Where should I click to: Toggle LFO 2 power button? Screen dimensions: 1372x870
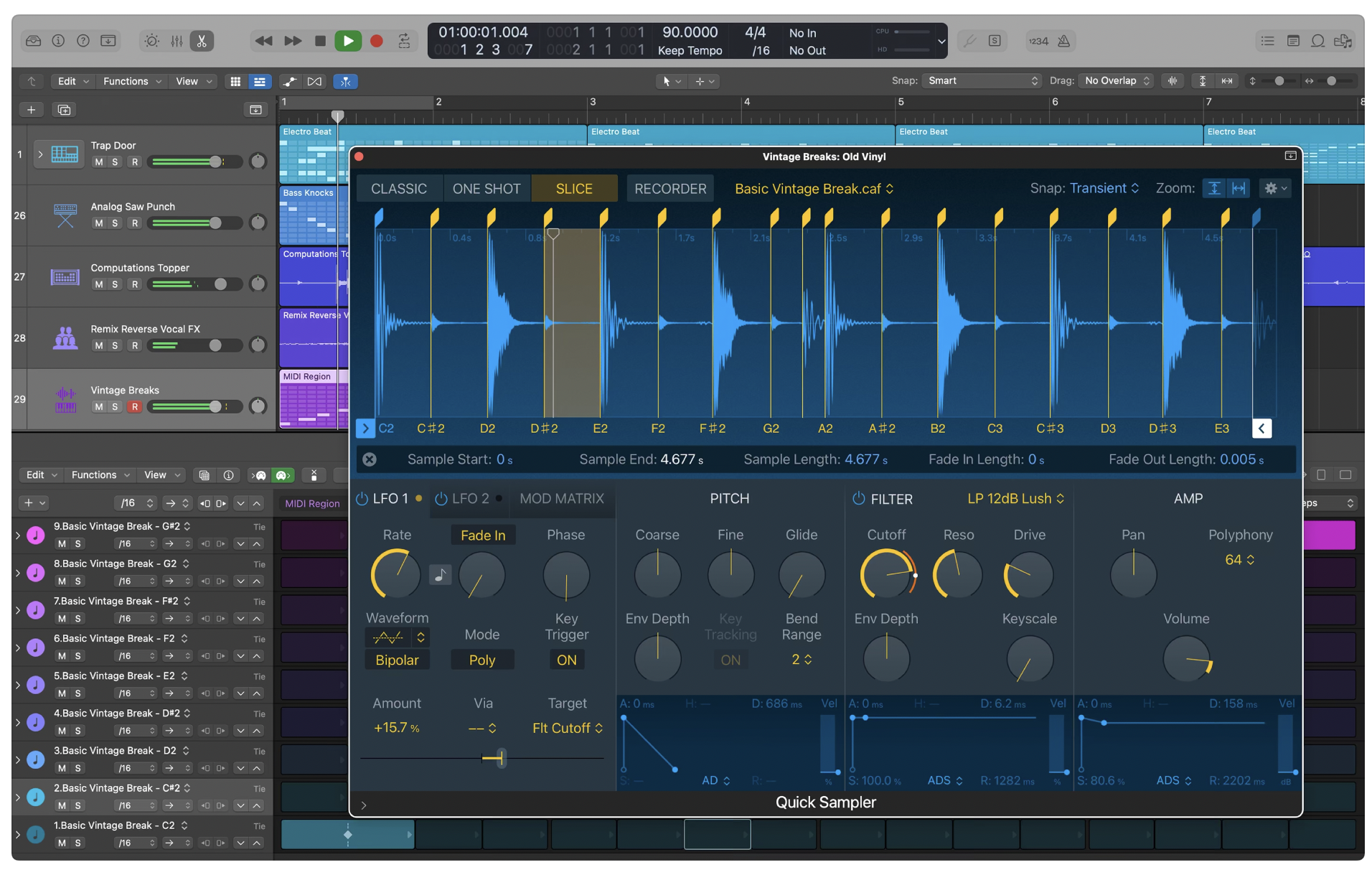pyautogui.click(x=441, y=499)
